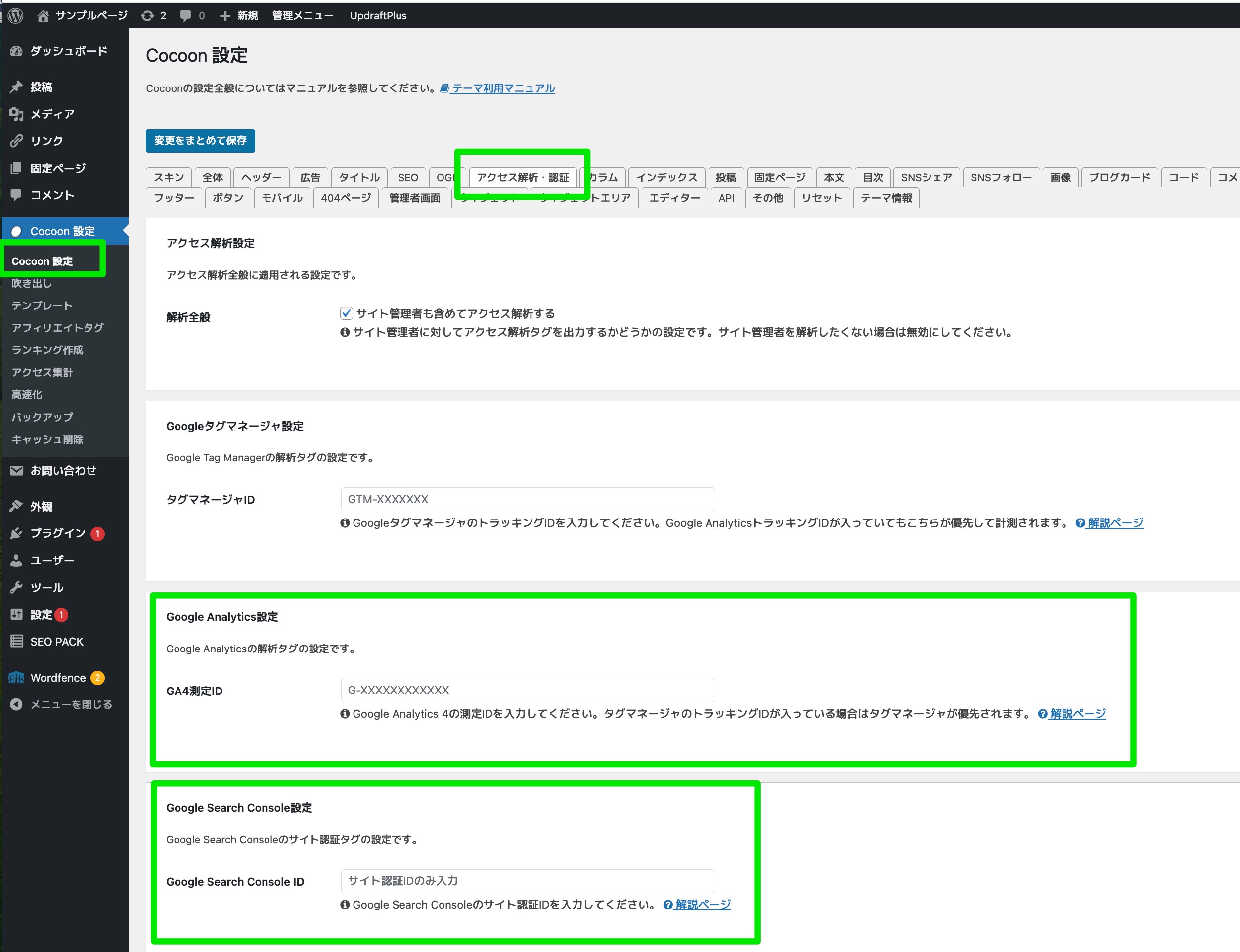Open the テーマ情報 tab
This screenshot has height=952, width=1240.
click(886, 198)
